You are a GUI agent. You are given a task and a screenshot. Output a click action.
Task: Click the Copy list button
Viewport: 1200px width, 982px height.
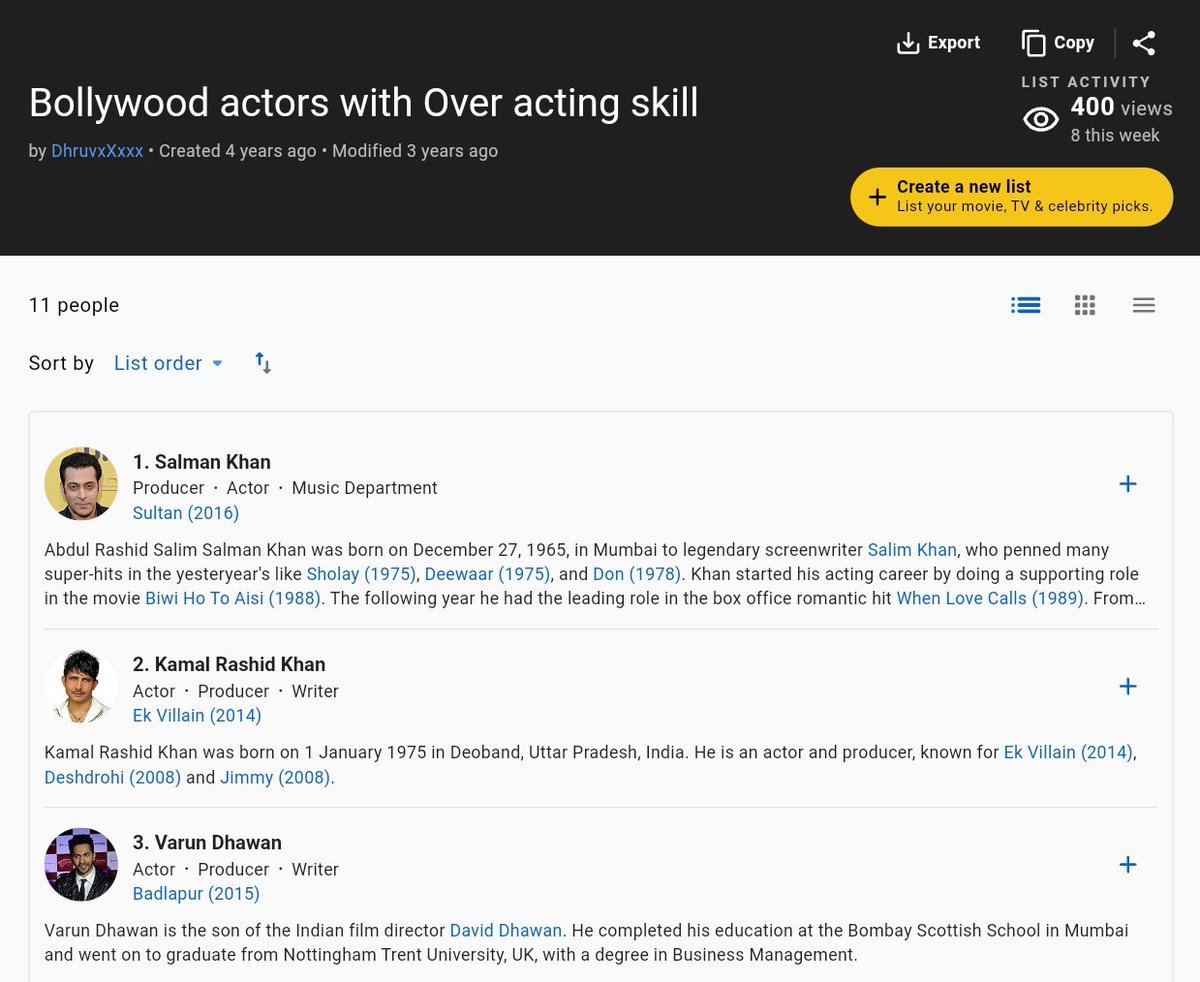1058,43
